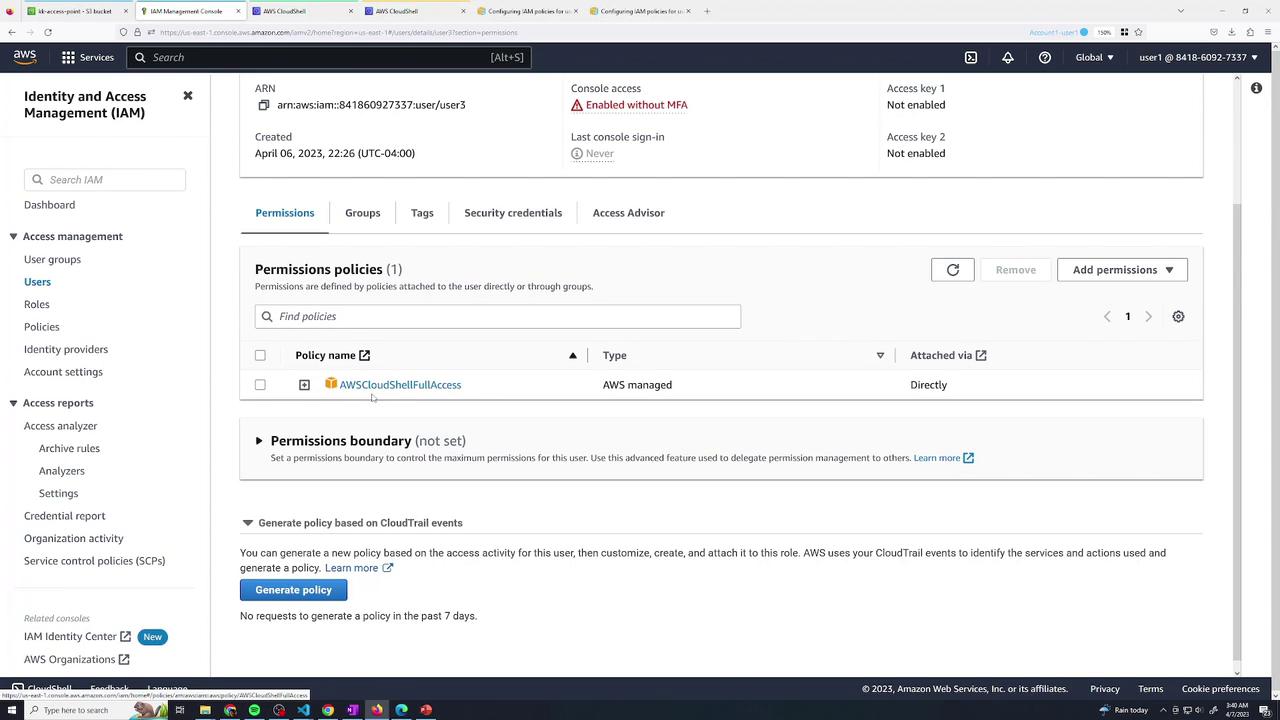Check the AWSCloudShellFullAccess row checkbox
The image size is (1280, 720).
coord(260,384)
